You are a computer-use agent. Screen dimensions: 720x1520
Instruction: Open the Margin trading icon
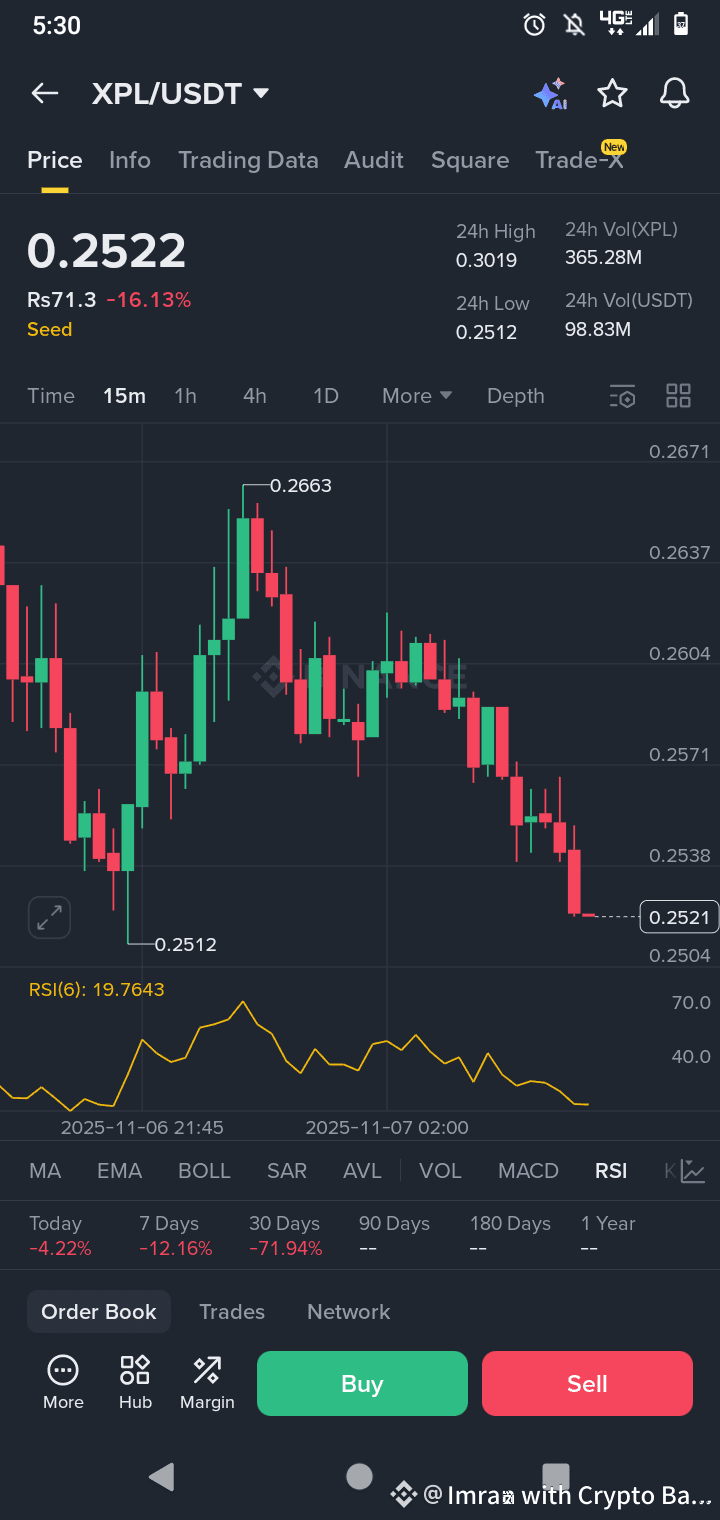coord(207,1370)
